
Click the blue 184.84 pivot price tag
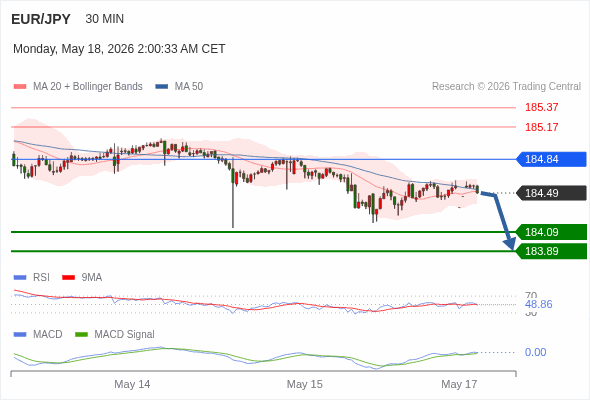pyautogui.click(x=551, y=159)
